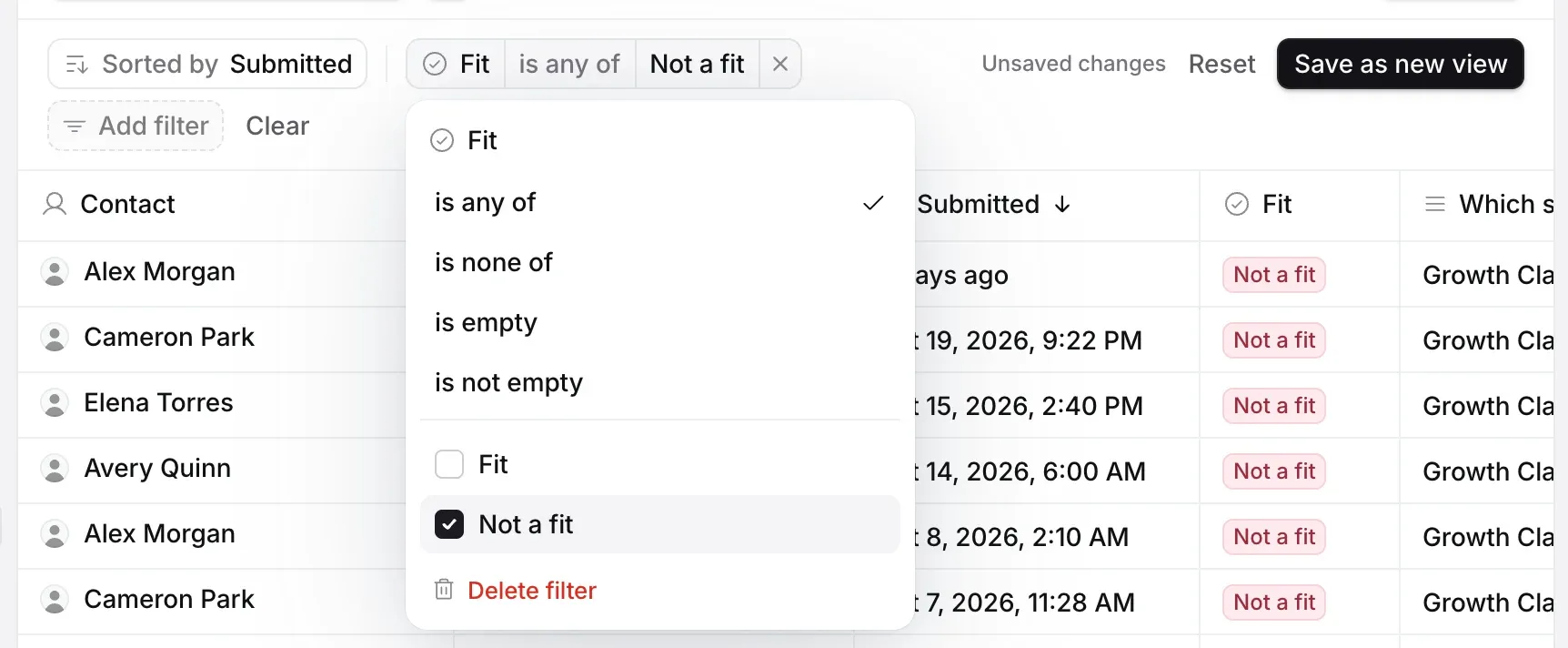Open the Avery Quinn contact
Screen dimensions: 1568x648
pyautogui.click(x=157, y=468)
